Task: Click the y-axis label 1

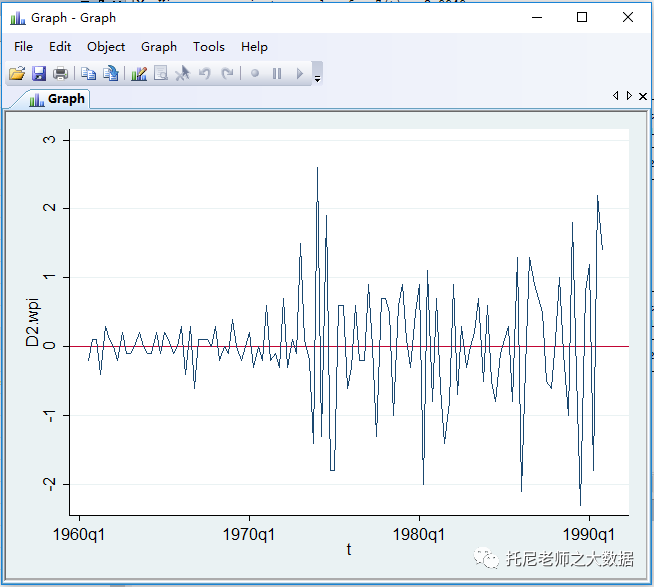Action: (x=49, y=277)
